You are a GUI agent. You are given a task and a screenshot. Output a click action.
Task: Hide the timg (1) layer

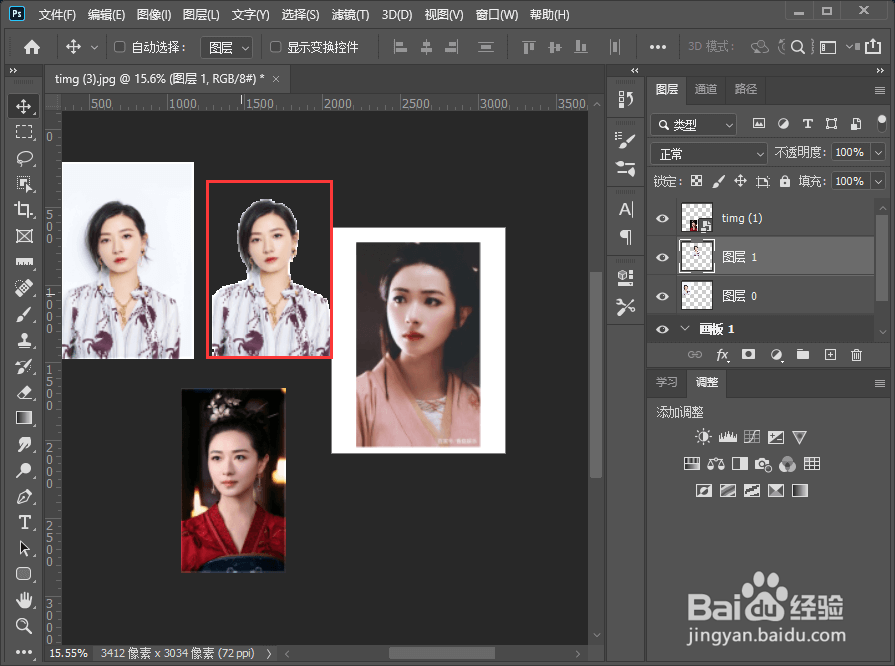[x=662, y=218]
